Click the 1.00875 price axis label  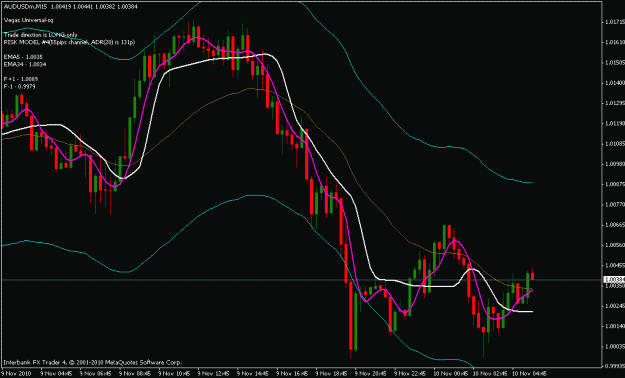pos(614,184)
